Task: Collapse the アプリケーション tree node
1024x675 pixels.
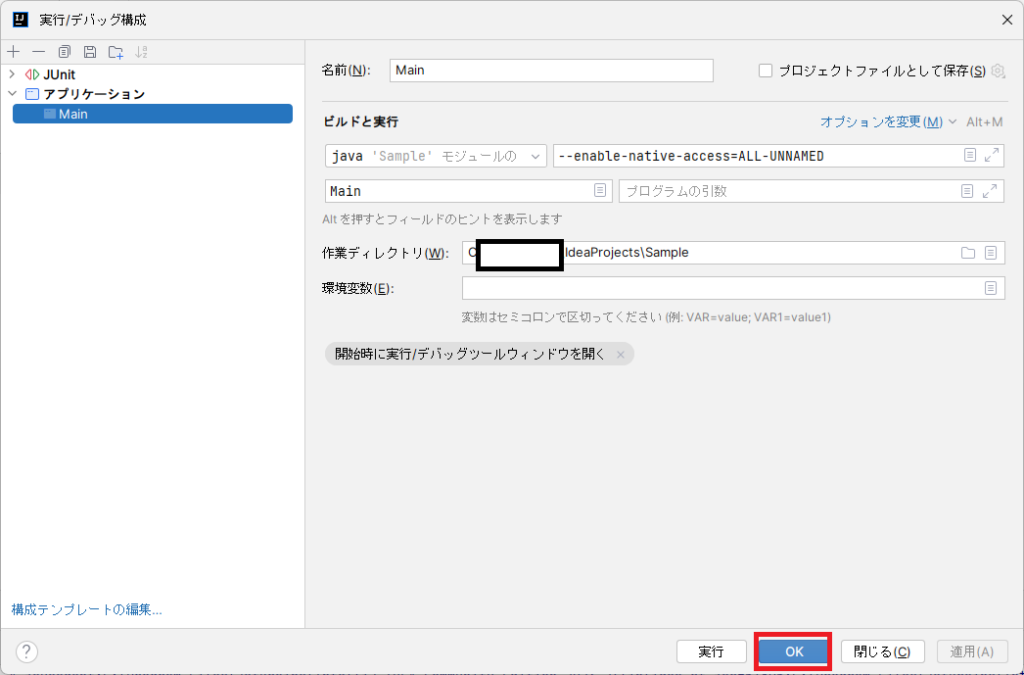Action: pos(13,93)
